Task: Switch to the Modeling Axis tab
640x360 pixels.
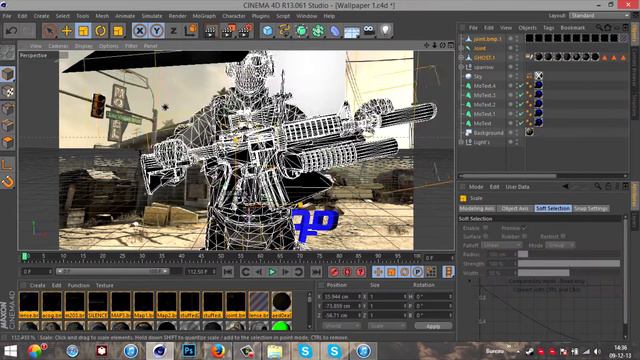Action: 477,209
